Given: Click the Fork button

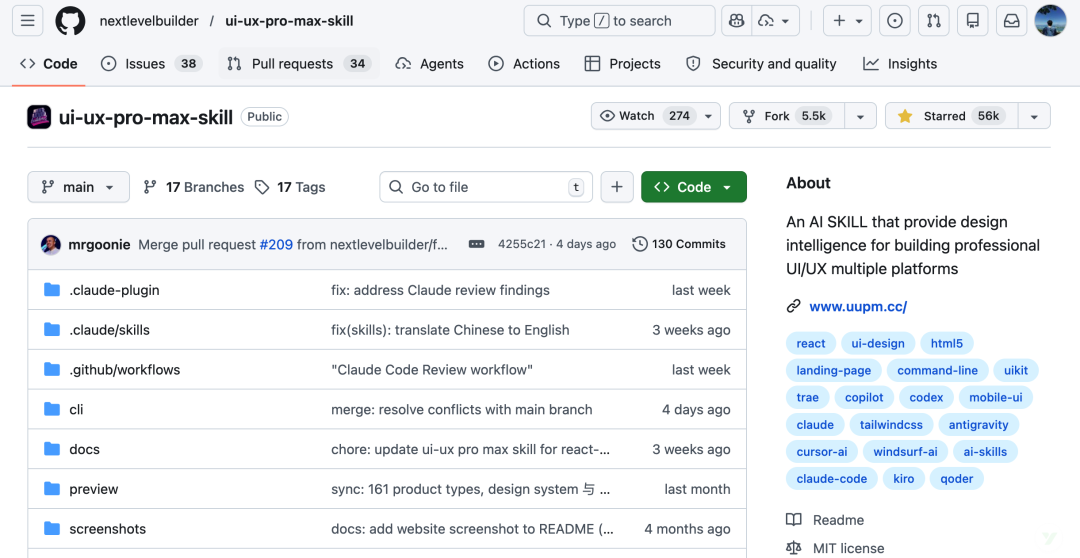Looking at the screenshot, I should [x=787, y=116].
